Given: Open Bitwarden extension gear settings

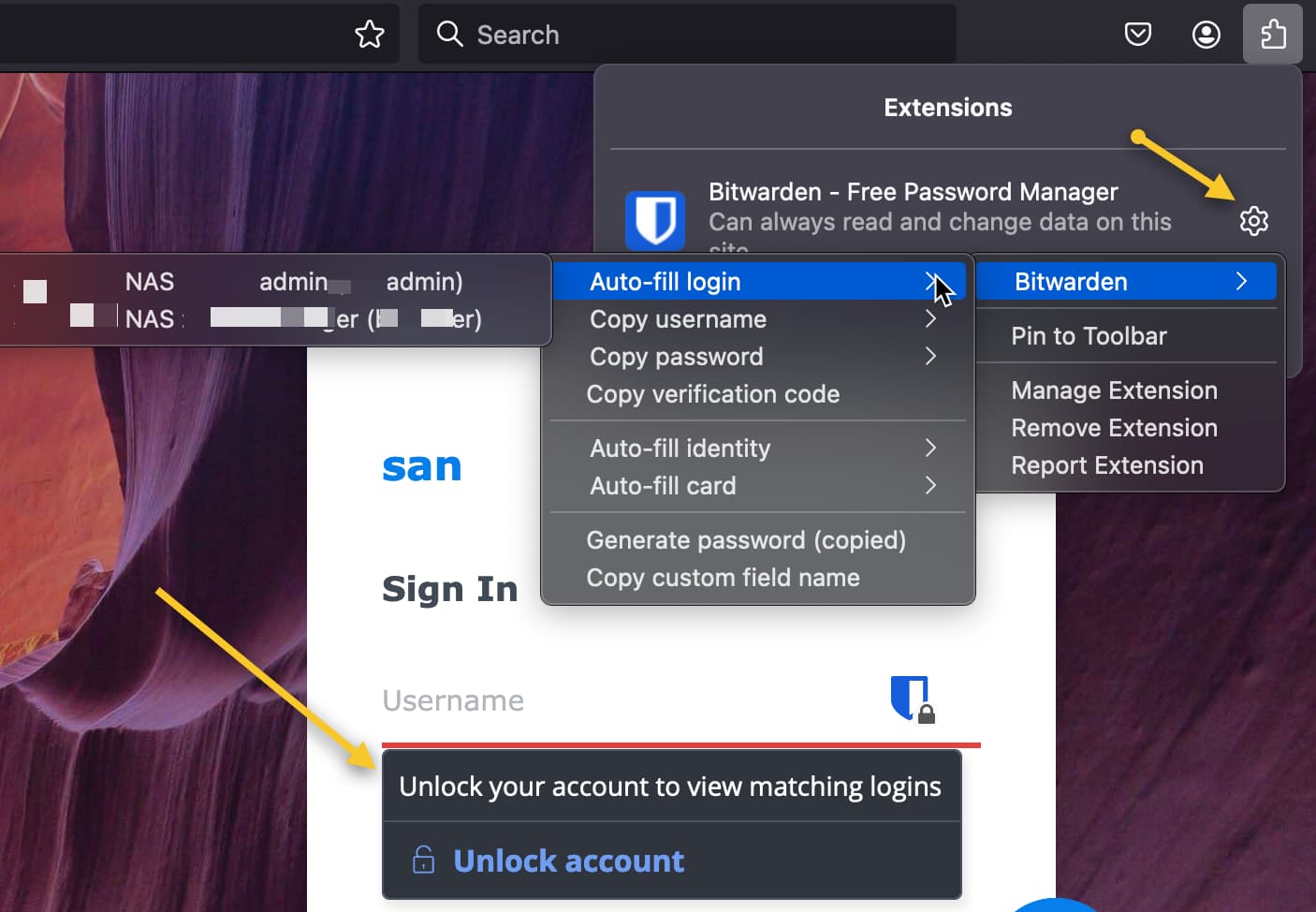Looking at the screenshot, I should (x=1253, y=221).
